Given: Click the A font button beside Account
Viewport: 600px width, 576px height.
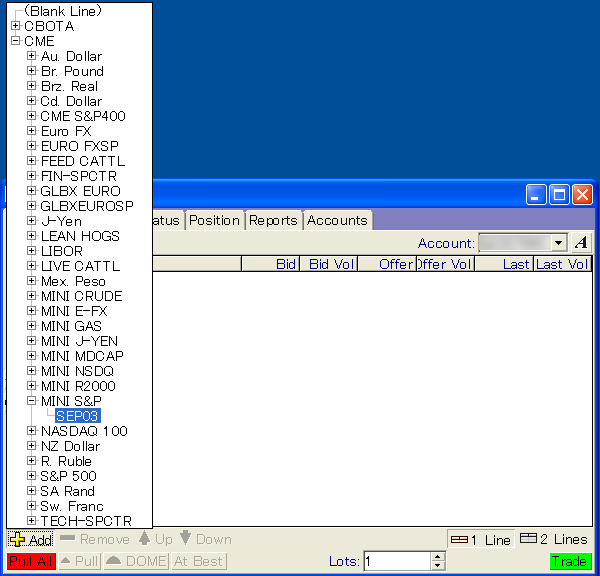Looking at the screenshot, I should pyautogui.click(x=582, y=242).
